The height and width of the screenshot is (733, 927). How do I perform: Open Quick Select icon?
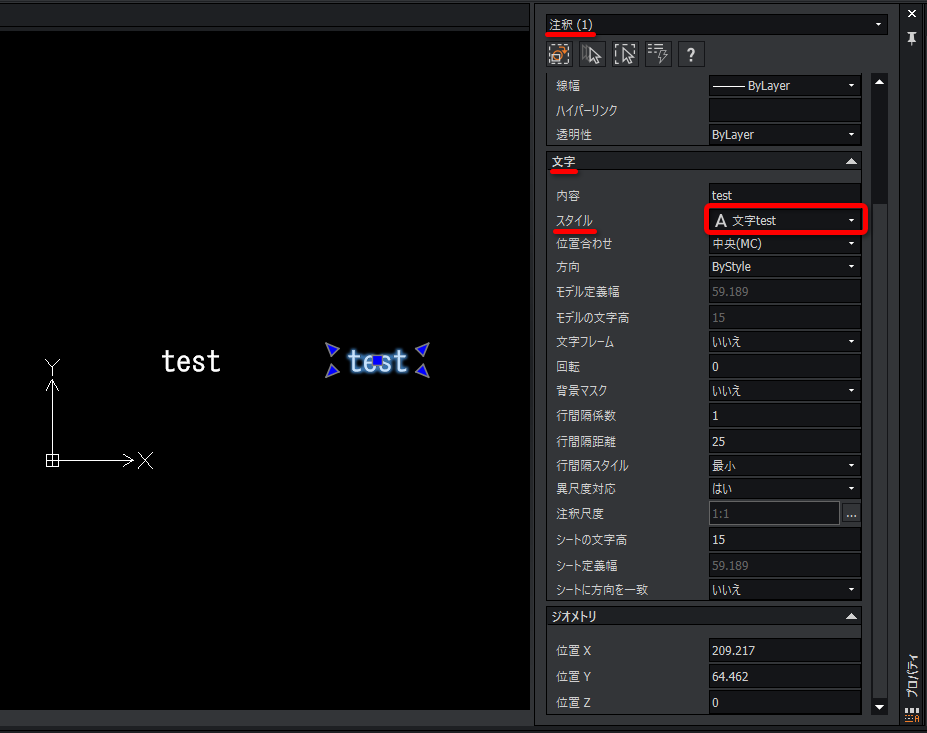click(658, 54)
